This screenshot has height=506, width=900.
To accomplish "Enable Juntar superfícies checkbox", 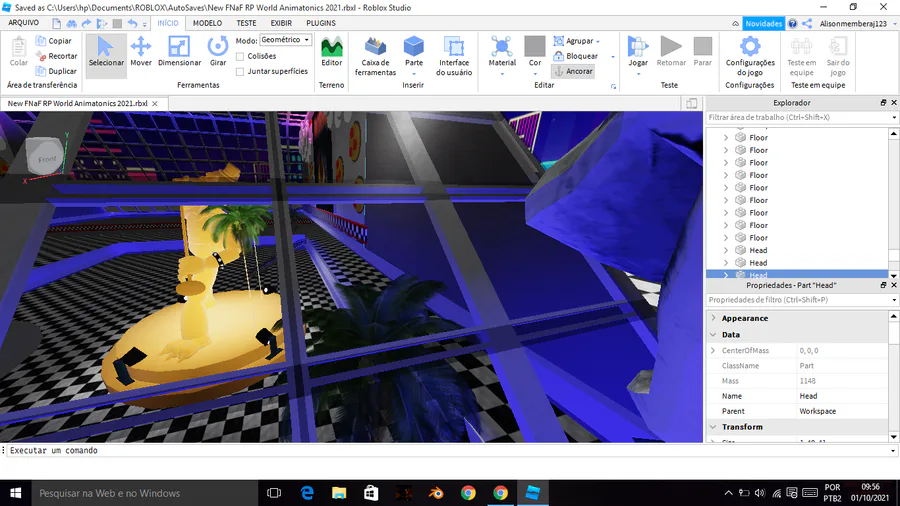I will coord(240,72).
